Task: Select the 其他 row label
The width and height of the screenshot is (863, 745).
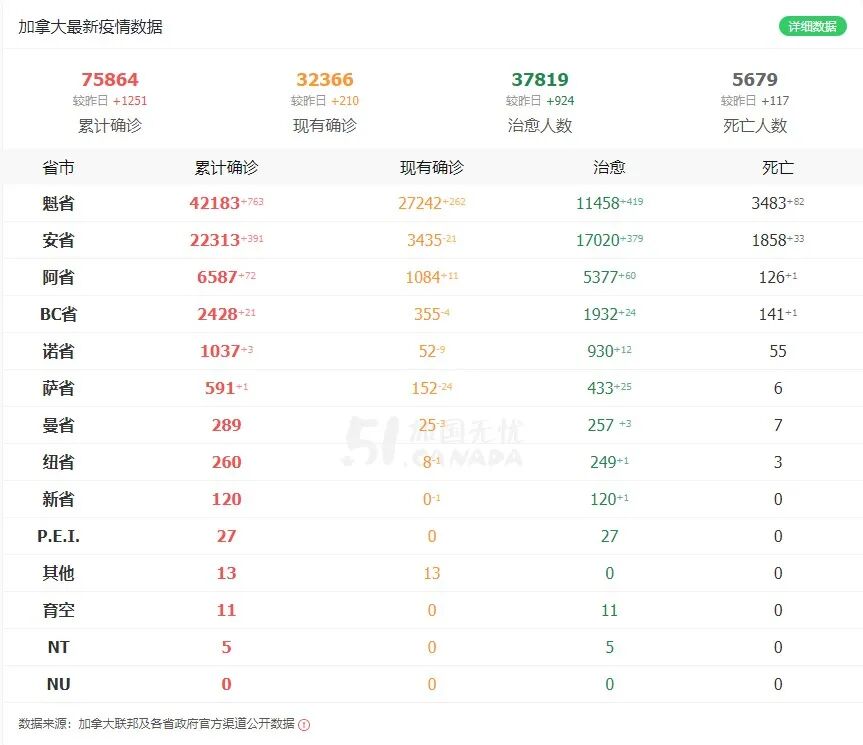Action: (58, 573)
